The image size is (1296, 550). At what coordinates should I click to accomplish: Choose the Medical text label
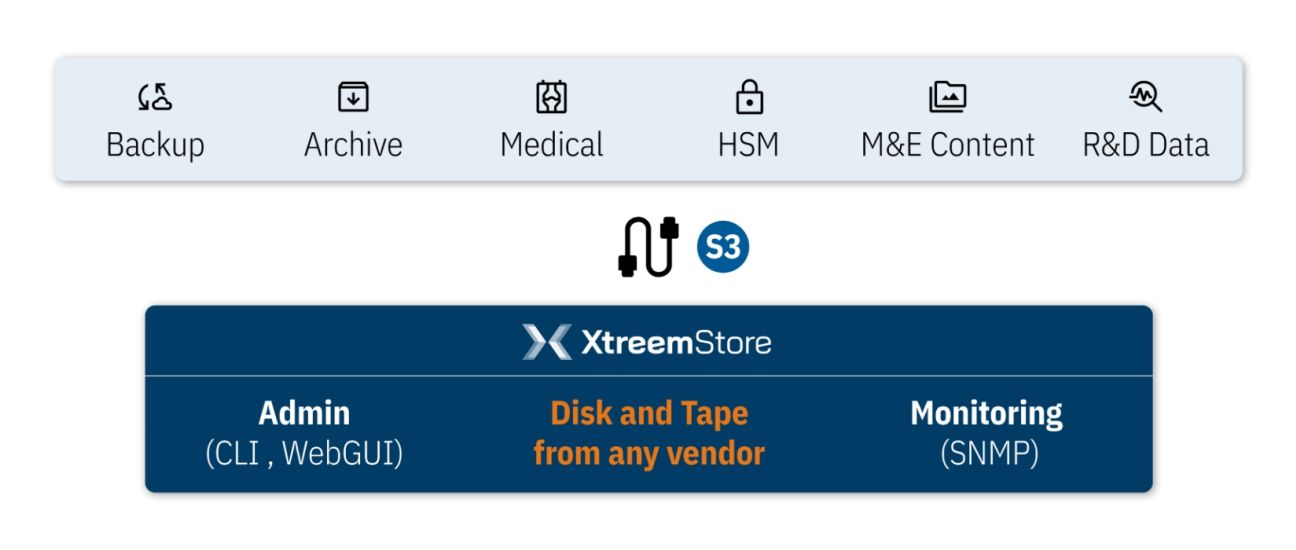click(x=552, y=145)
